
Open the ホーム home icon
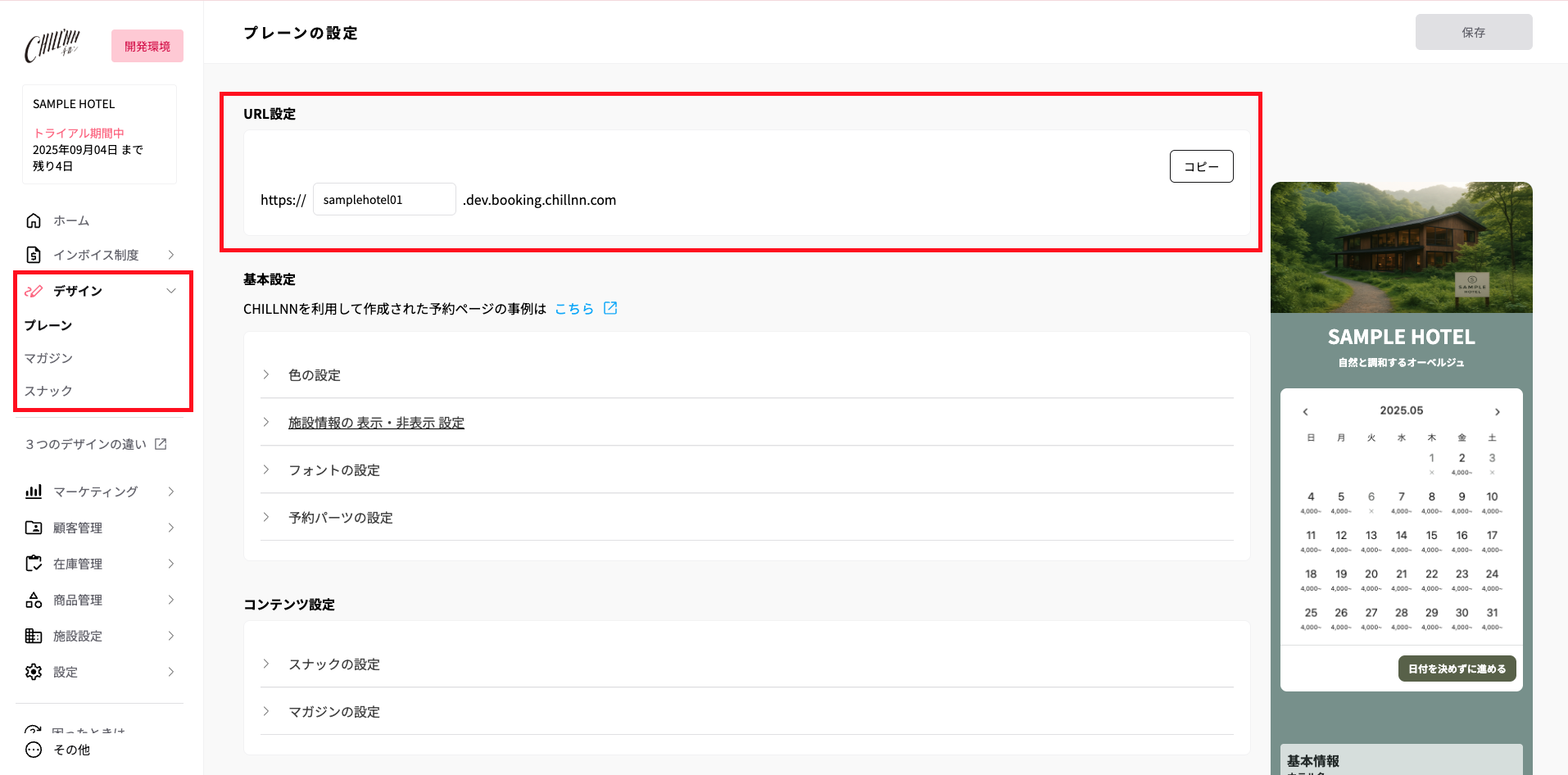click(x=34, y=220)
